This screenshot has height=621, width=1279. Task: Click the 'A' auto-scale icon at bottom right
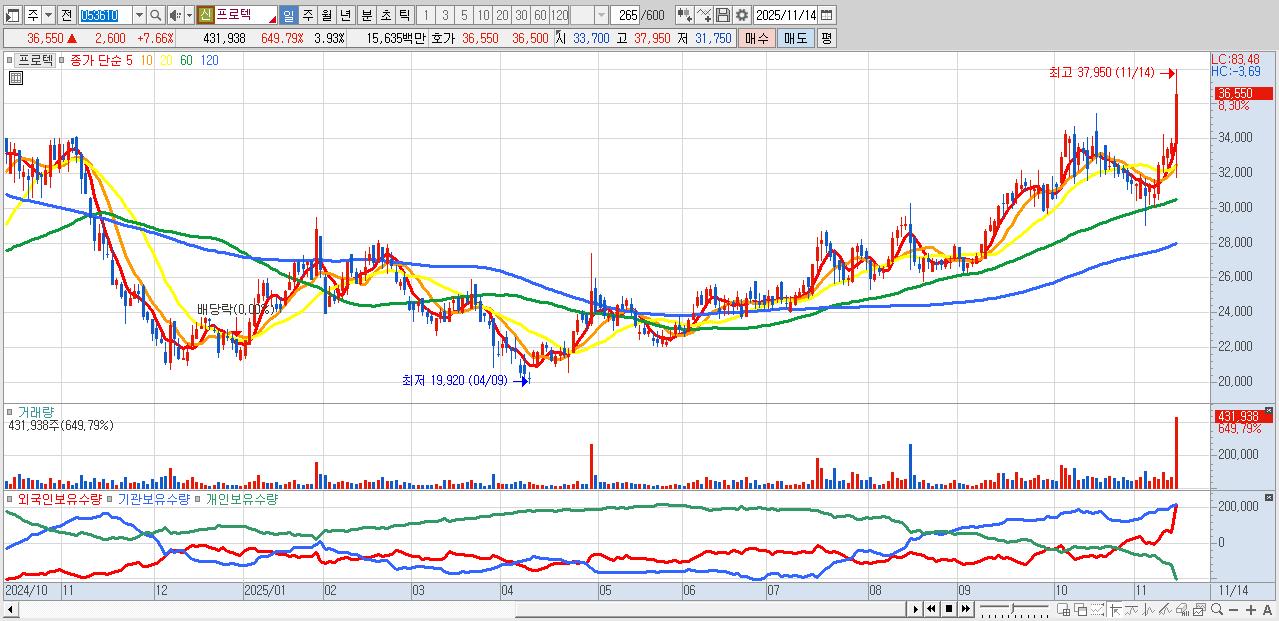pyautogui.click(x=1267, y=610)
